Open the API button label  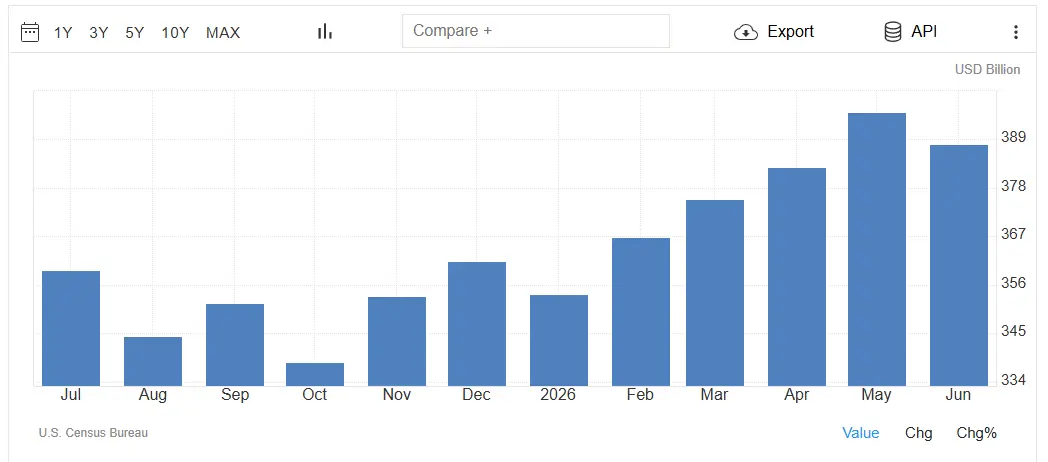point(924,31)
